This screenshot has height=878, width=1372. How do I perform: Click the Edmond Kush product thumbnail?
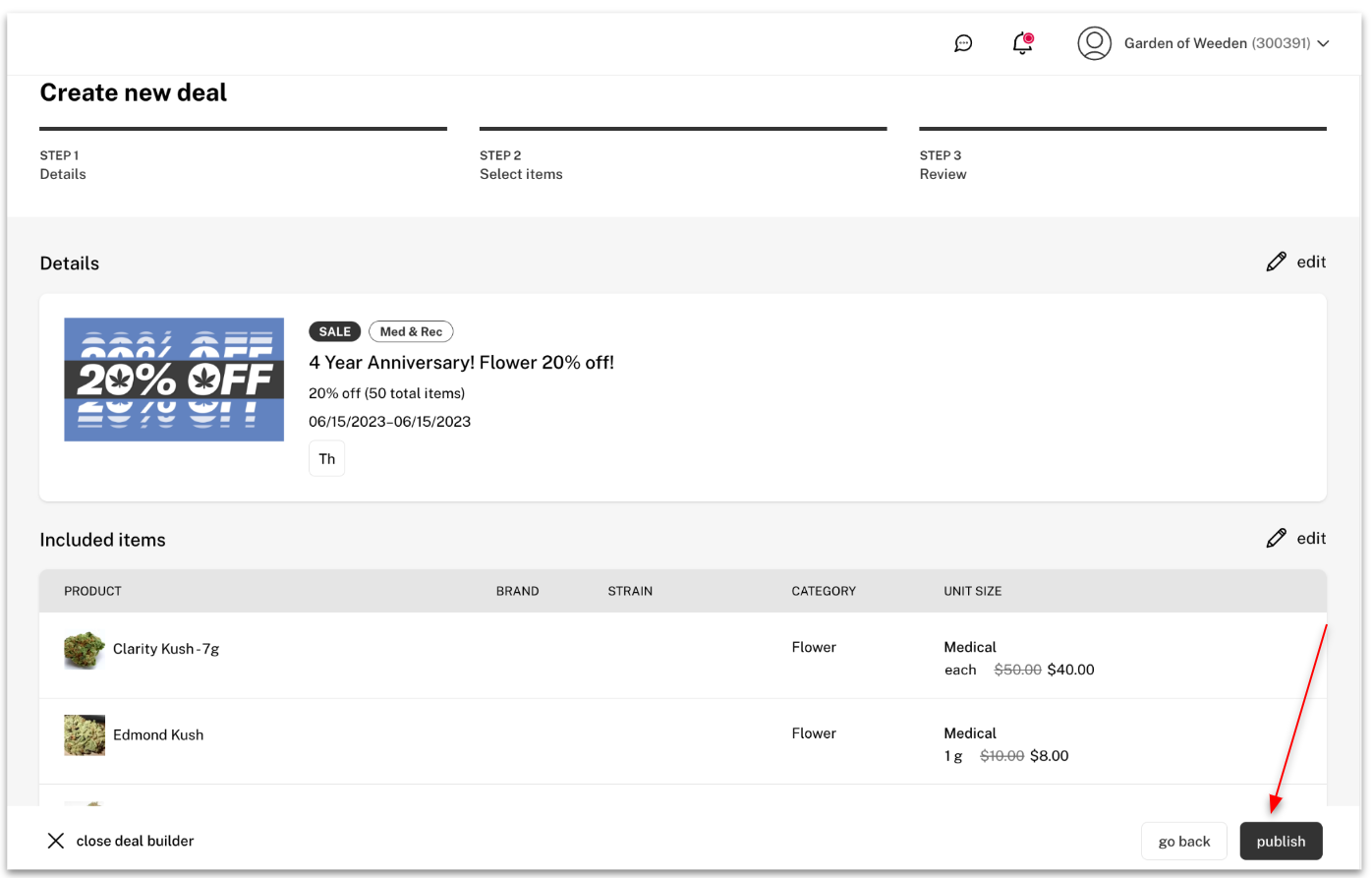pyautogui.click(x=85, y=734)
